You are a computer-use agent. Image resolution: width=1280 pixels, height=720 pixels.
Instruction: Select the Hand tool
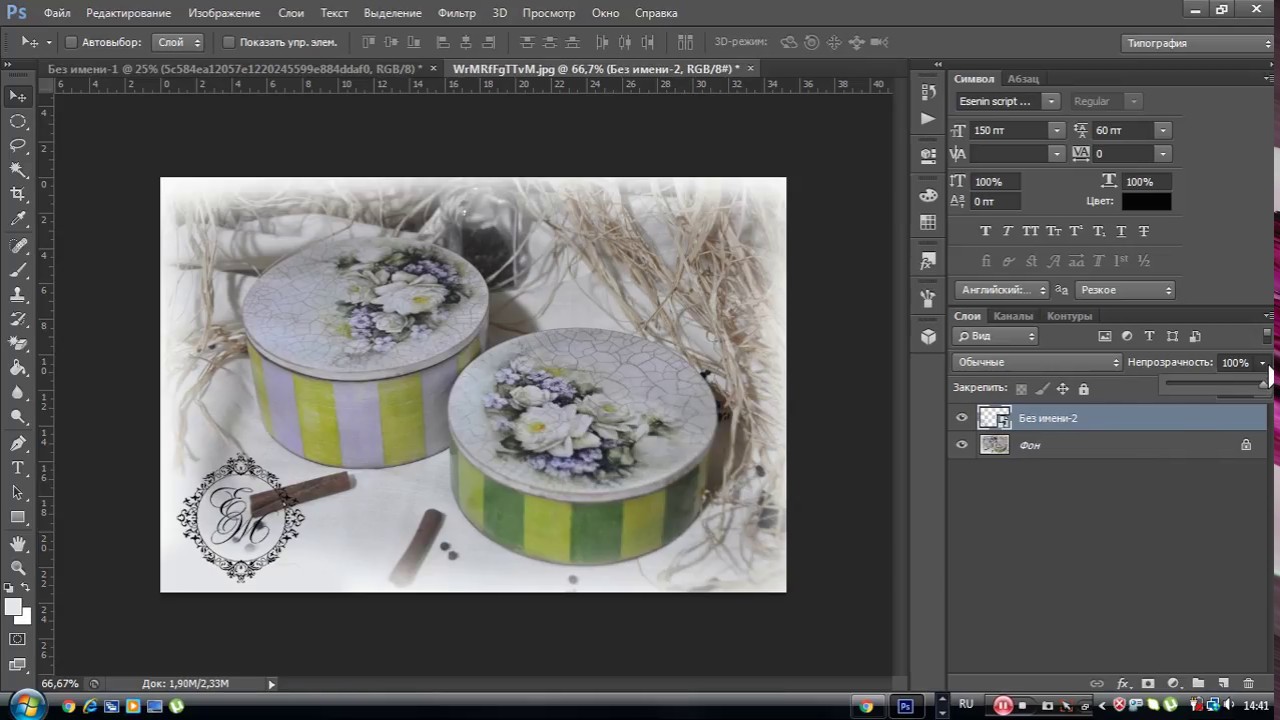coord(18,543)
